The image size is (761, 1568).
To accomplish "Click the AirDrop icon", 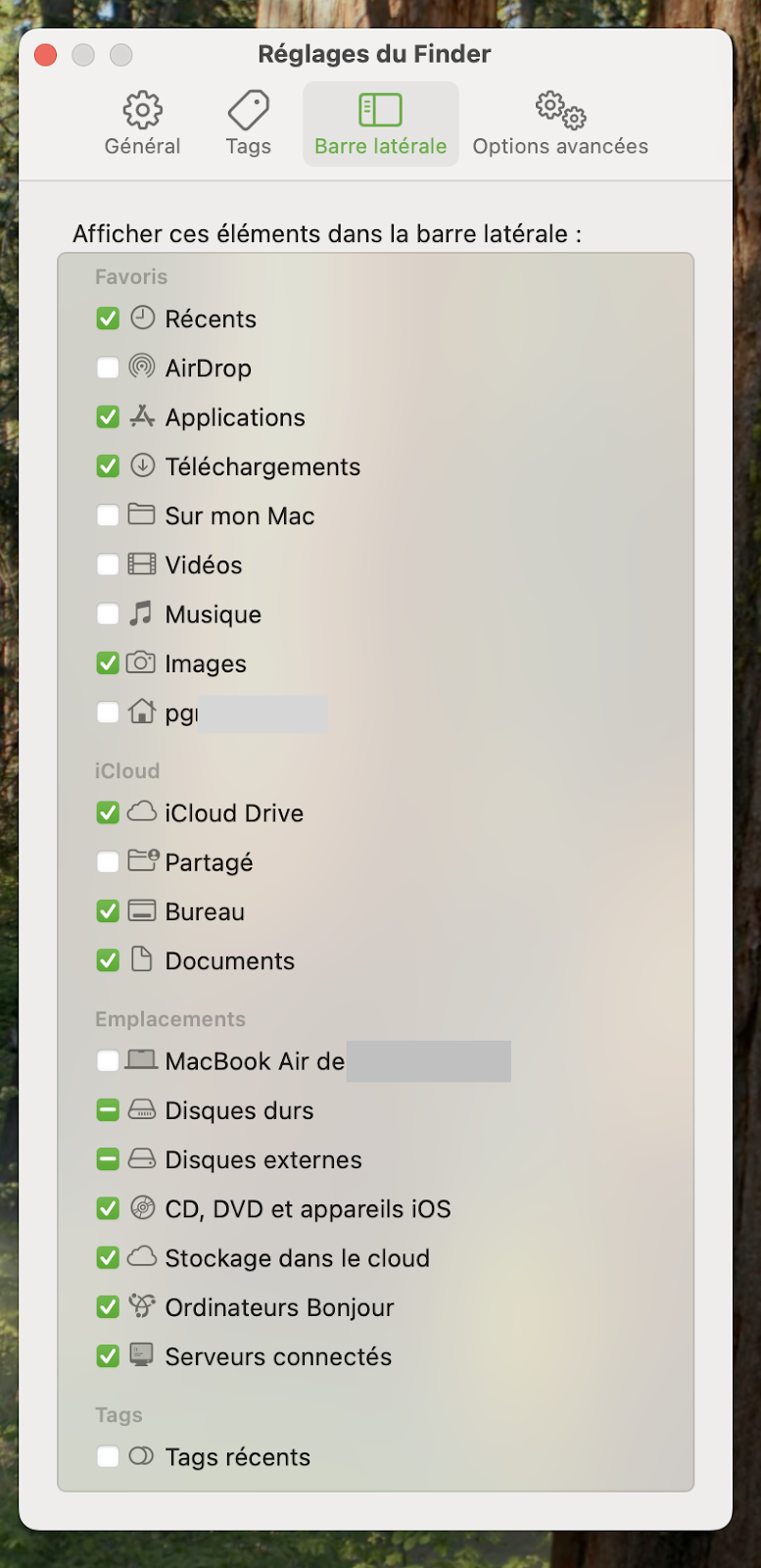I will pyautogui.click(x=142, y=367).
